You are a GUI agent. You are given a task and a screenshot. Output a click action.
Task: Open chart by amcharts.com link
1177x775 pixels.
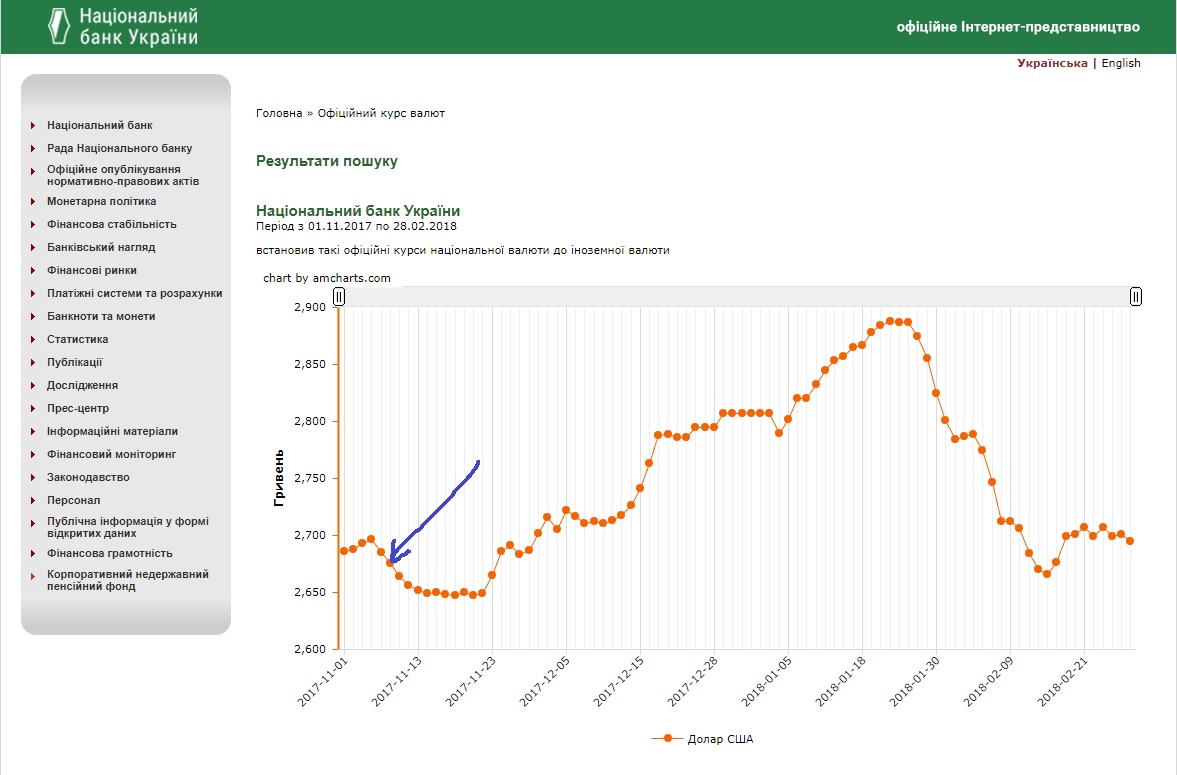pyautogui.click(x=327, y=278)
